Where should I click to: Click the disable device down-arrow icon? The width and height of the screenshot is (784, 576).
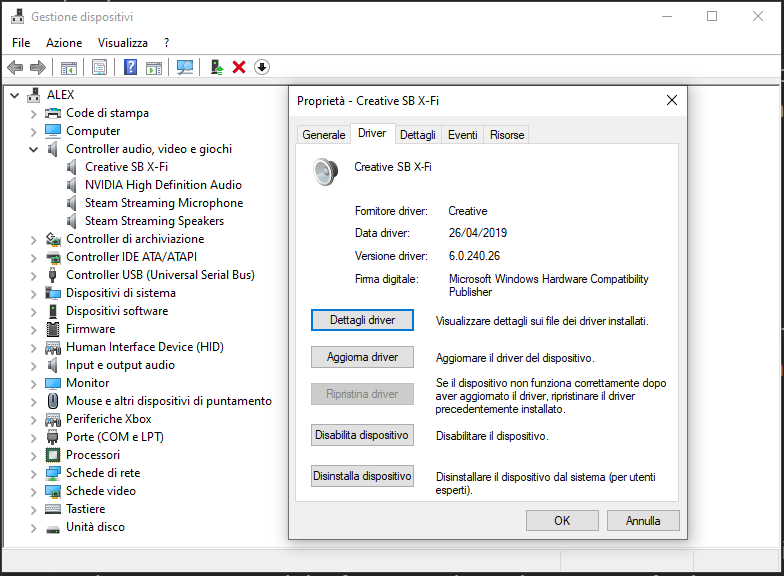click(x=262, y=67)
